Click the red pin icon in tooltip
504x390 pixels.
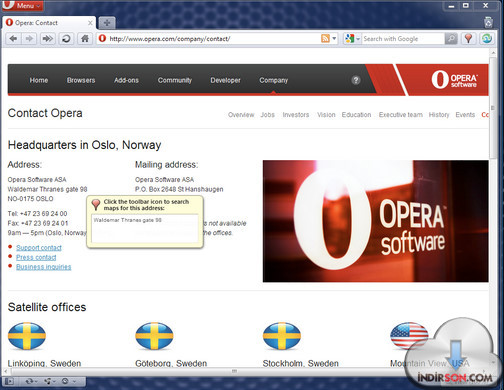click(96, 205)
